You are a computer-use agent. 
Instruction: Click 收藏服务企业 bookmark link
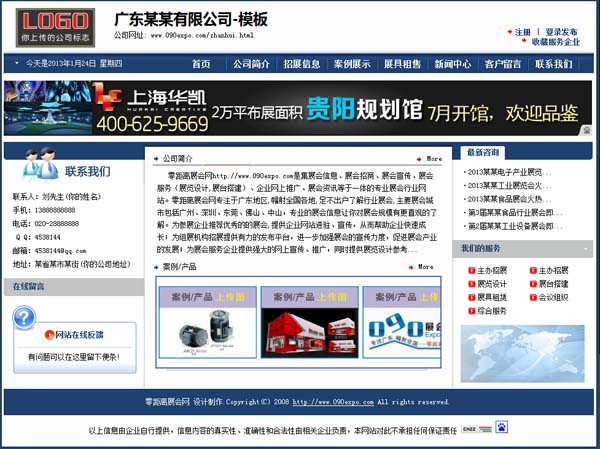[556, 42]
